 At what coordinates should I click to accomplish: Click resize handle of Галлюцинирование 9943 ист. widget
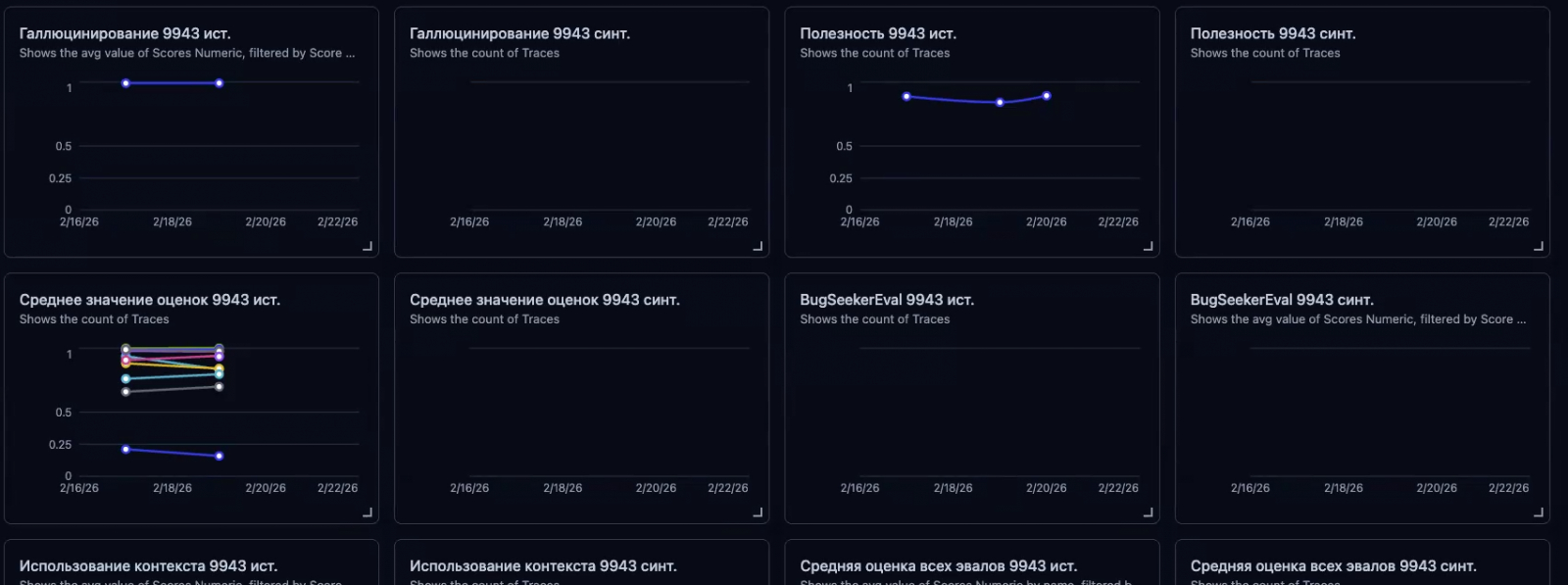[x=367, y=246]
